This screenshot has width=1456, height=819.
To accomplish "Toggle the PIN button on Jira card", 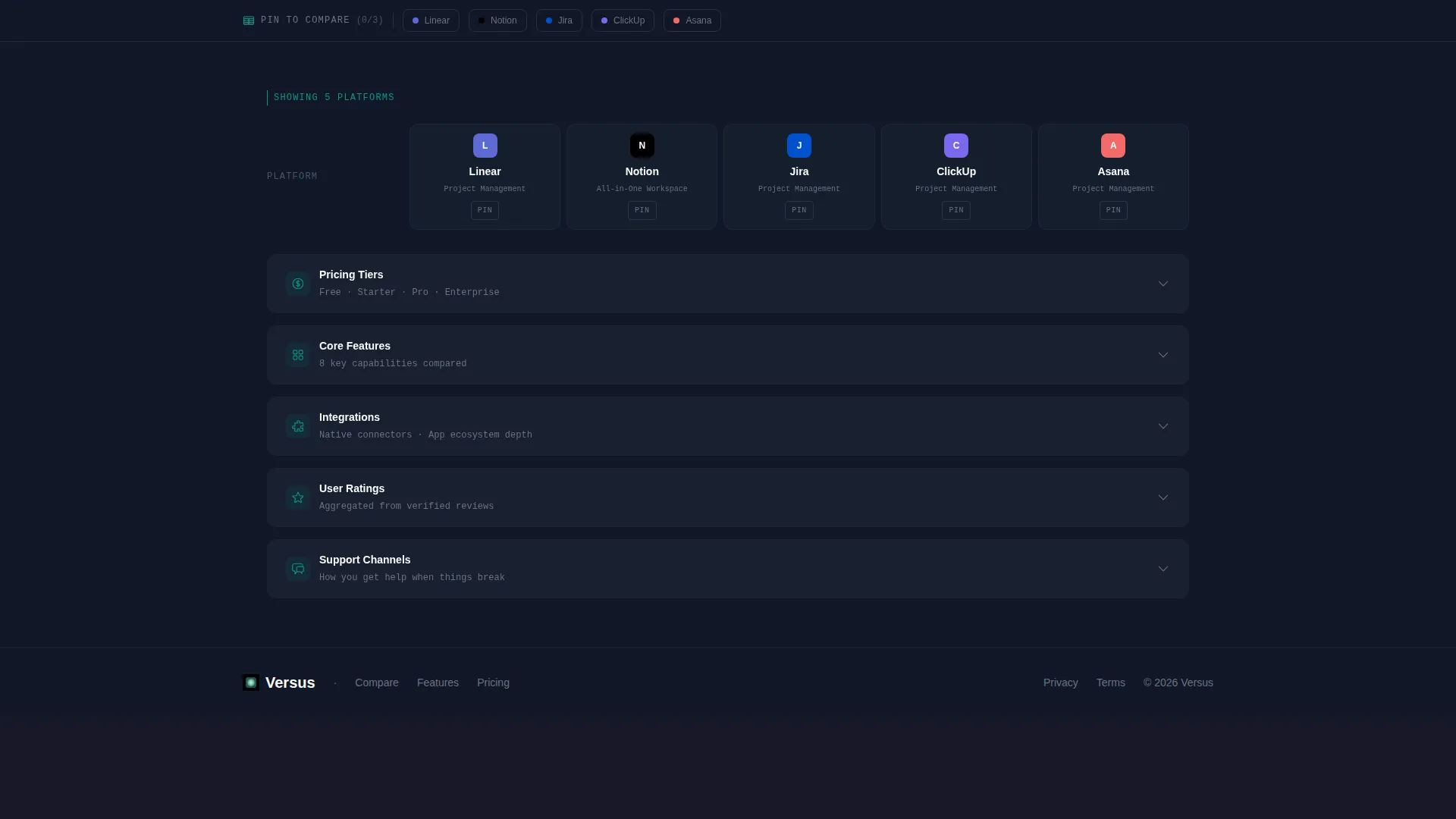I will tap(799, 210).
